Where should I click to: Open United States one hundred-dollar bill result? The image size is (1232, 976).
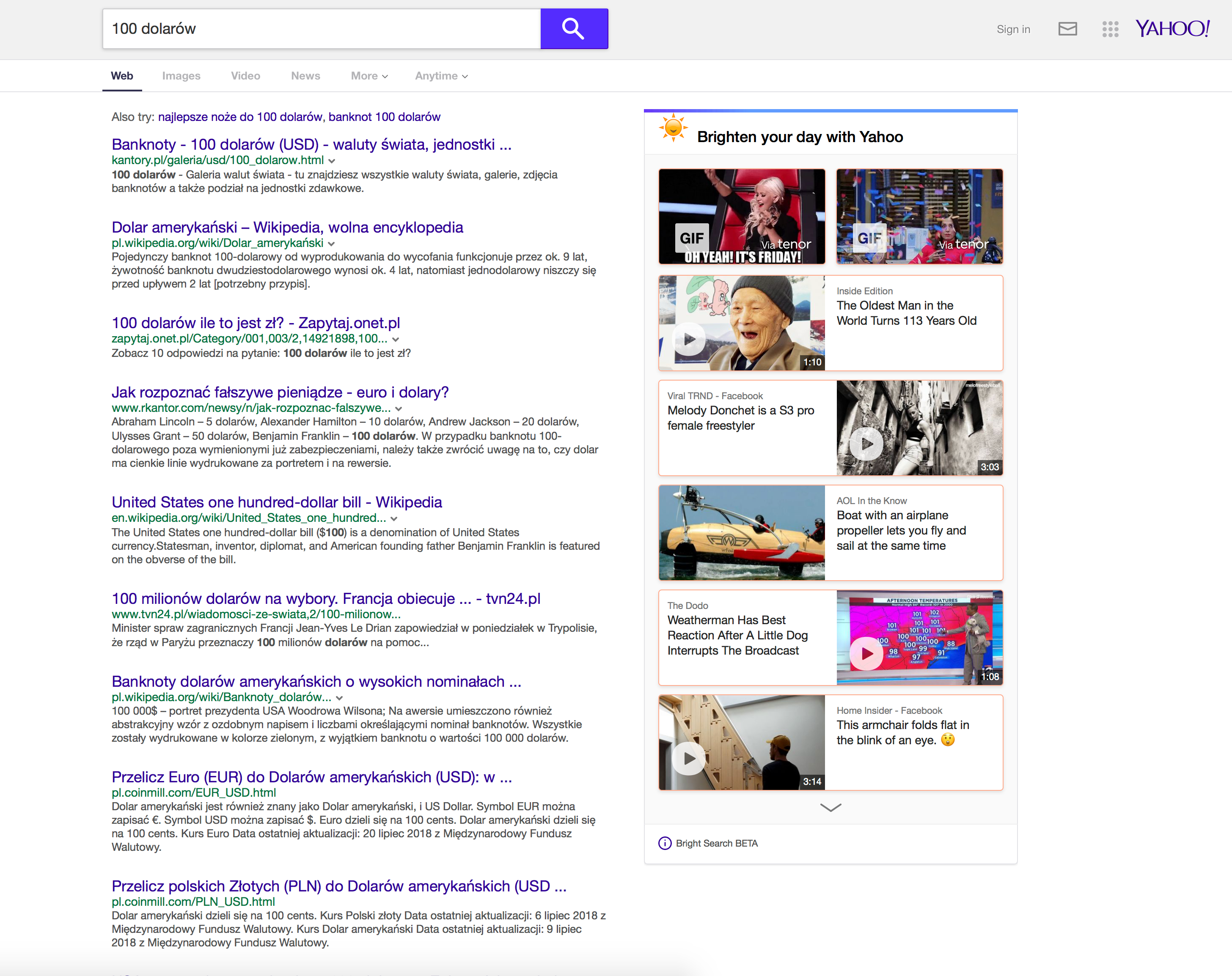(x=277, y=502)
